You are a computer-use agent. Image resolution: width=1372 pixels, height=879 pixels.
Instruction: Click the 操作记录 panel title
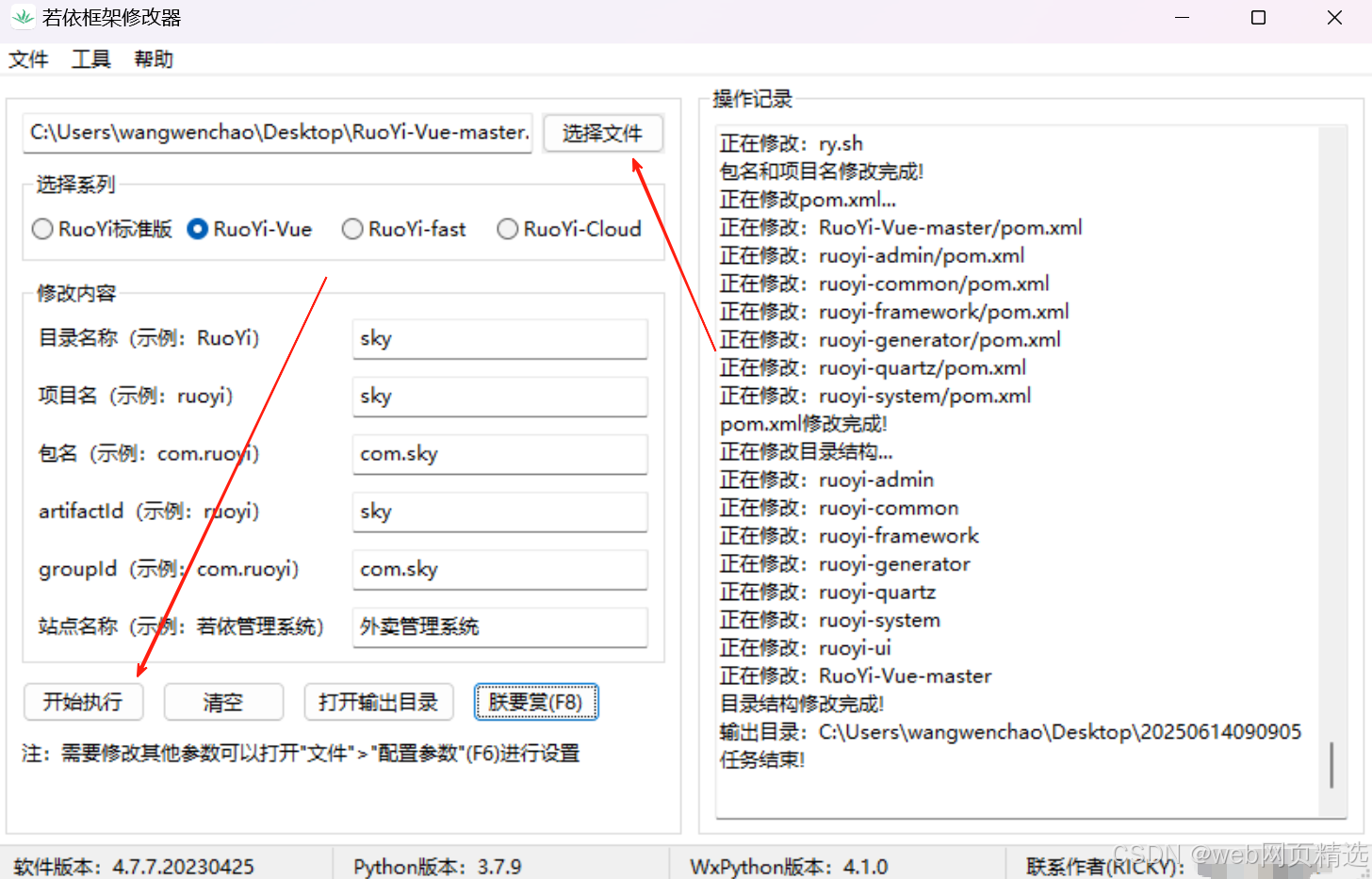pyautogui.click(x=752, y=99)
